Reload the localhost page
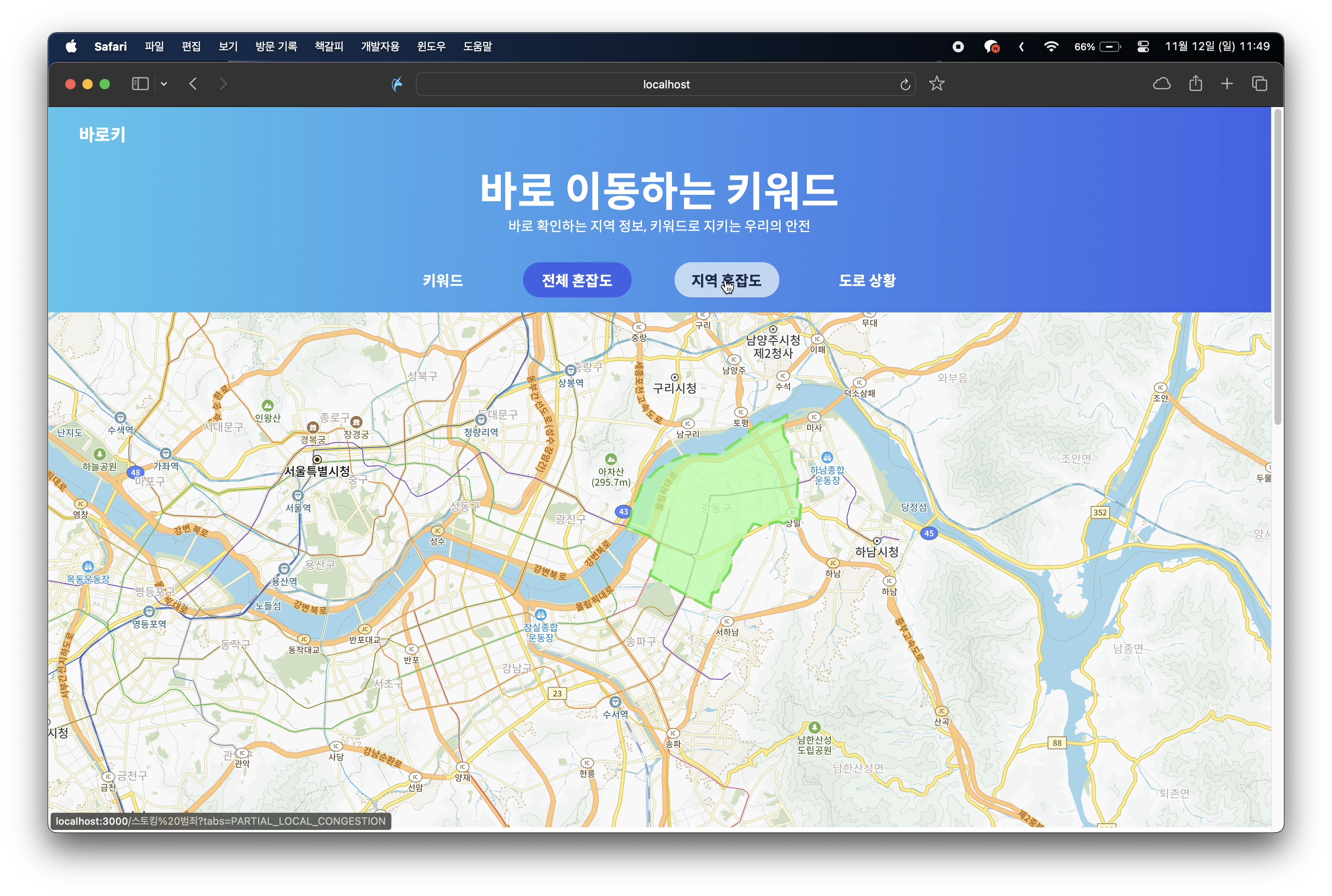This screenshot has width=1332, height=896. tap(905, 85)
